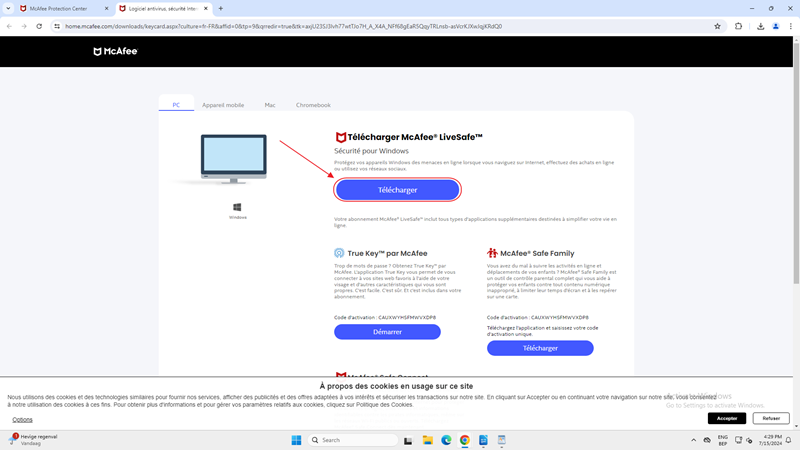
Task: Switch to the Appareil mobile tab
Action: point(223,105)
